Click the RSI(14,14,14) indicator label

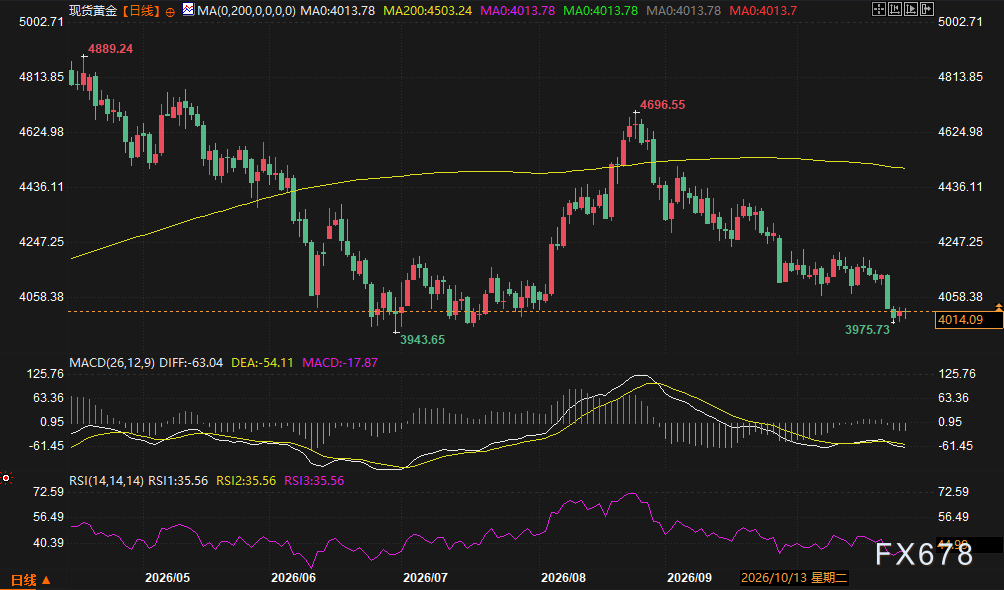coord(106,480)
